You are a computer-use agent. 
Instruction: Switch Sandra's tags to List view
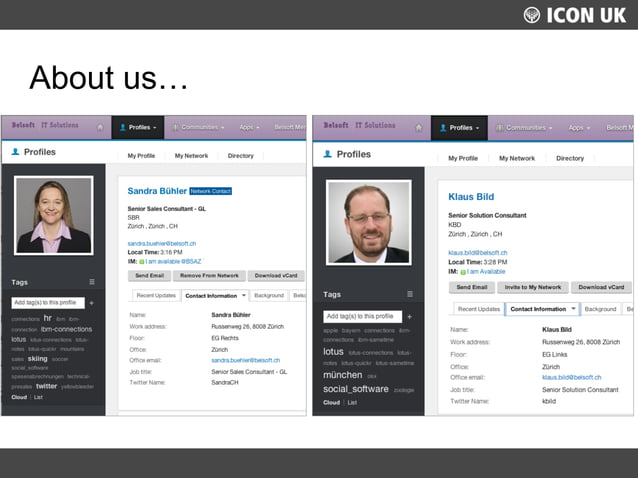38,397
